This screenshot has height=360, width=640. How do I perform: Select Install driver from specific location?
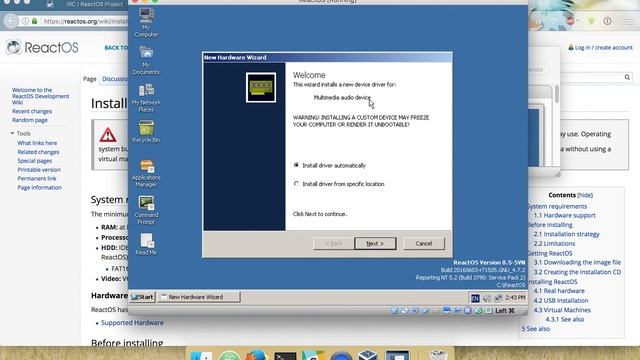(339, 184)
